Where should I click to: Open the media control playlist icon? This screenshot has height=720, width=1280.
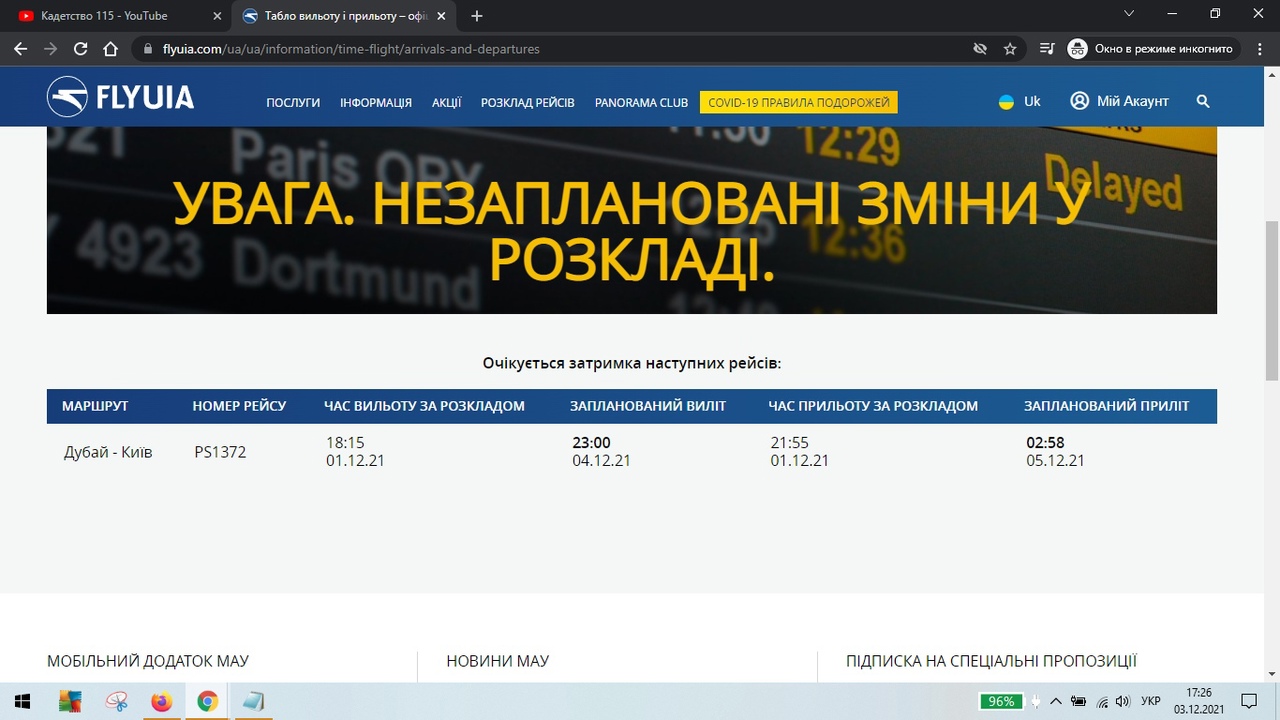[1046, 49]
